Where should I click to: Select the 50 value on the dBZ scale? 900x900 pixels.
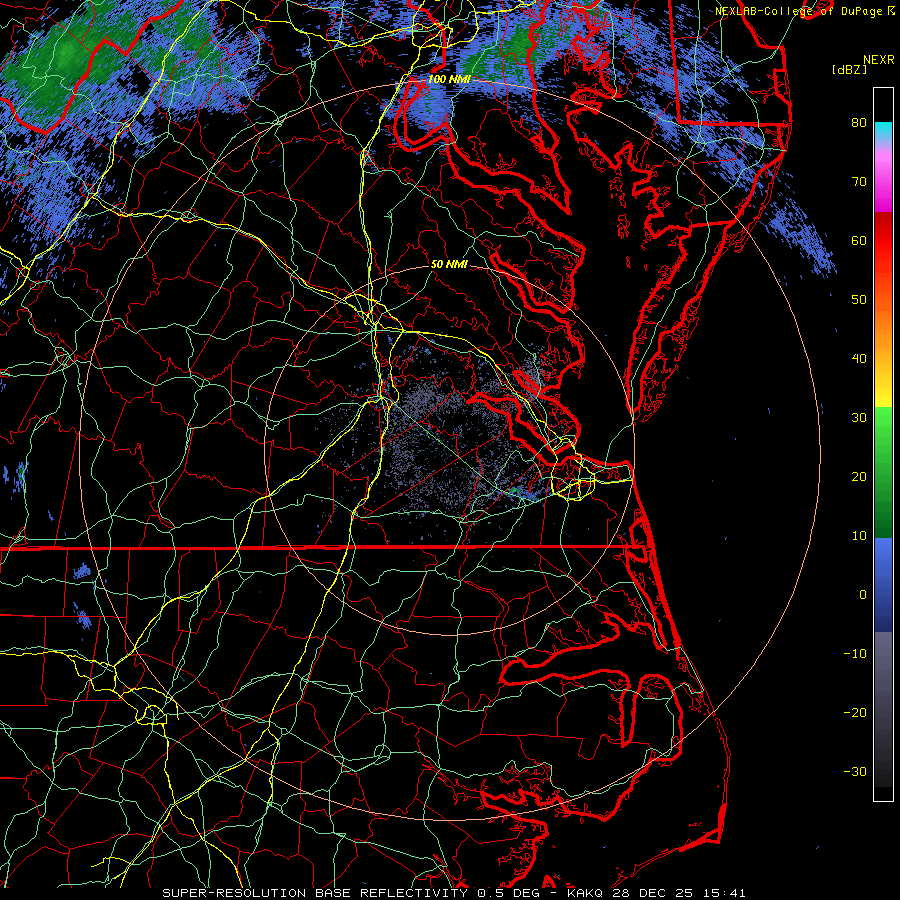[x=859, y=300]
